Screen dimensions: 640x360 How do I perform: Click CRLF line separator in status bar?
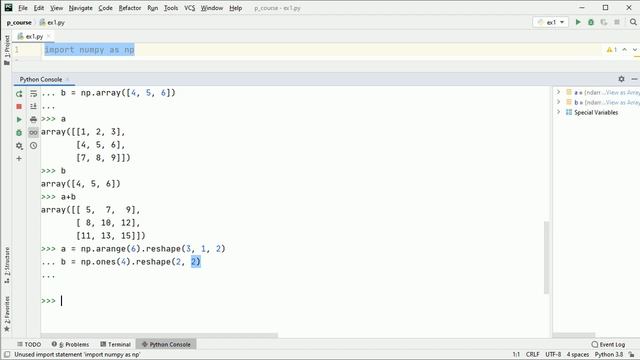[x=533, y=354]
